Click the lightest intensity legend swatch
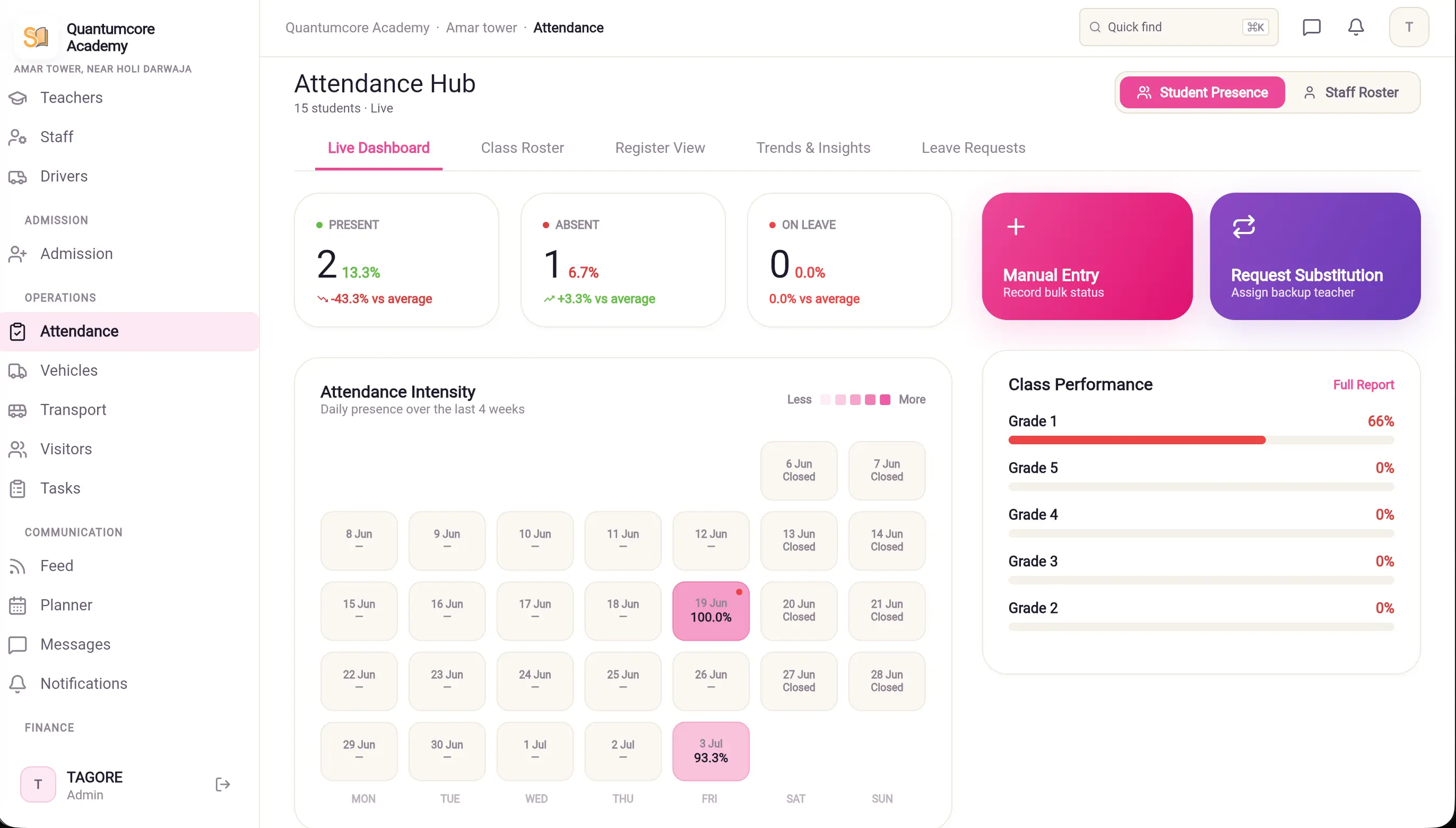 point(826,399)
